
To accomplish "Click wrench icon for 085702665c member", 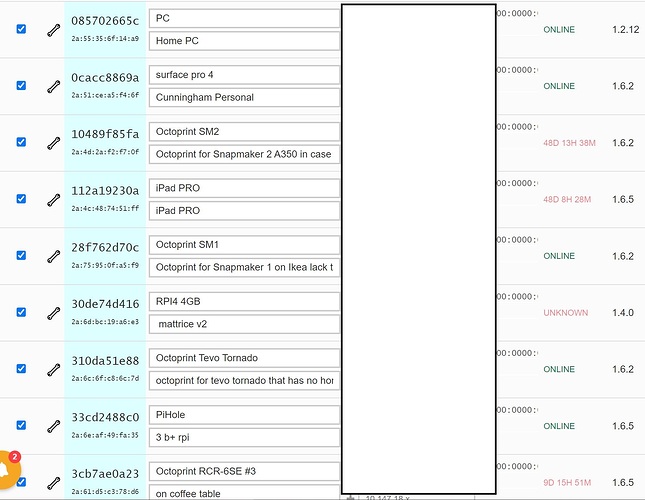I will [x=53, y=30].
